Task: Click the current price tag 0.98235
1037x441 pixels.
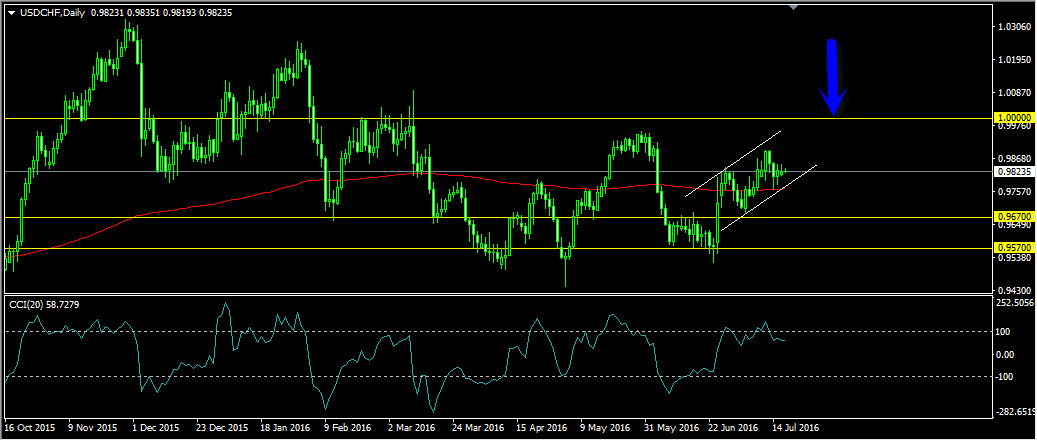Action: (1014, 171)
